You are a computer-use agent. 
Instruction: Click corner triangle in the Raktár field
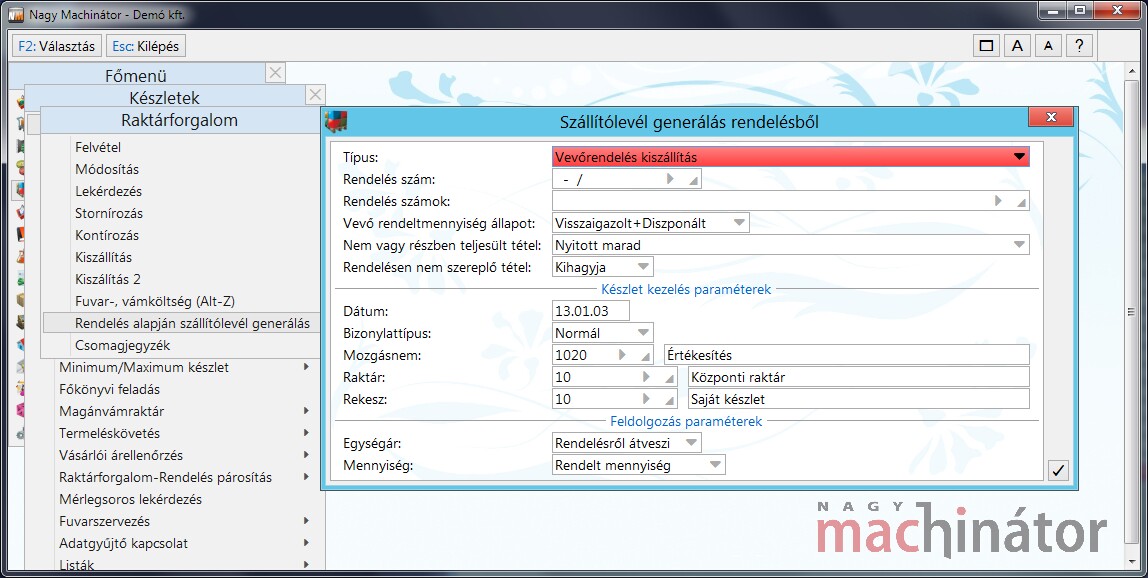tap(669, 378)
